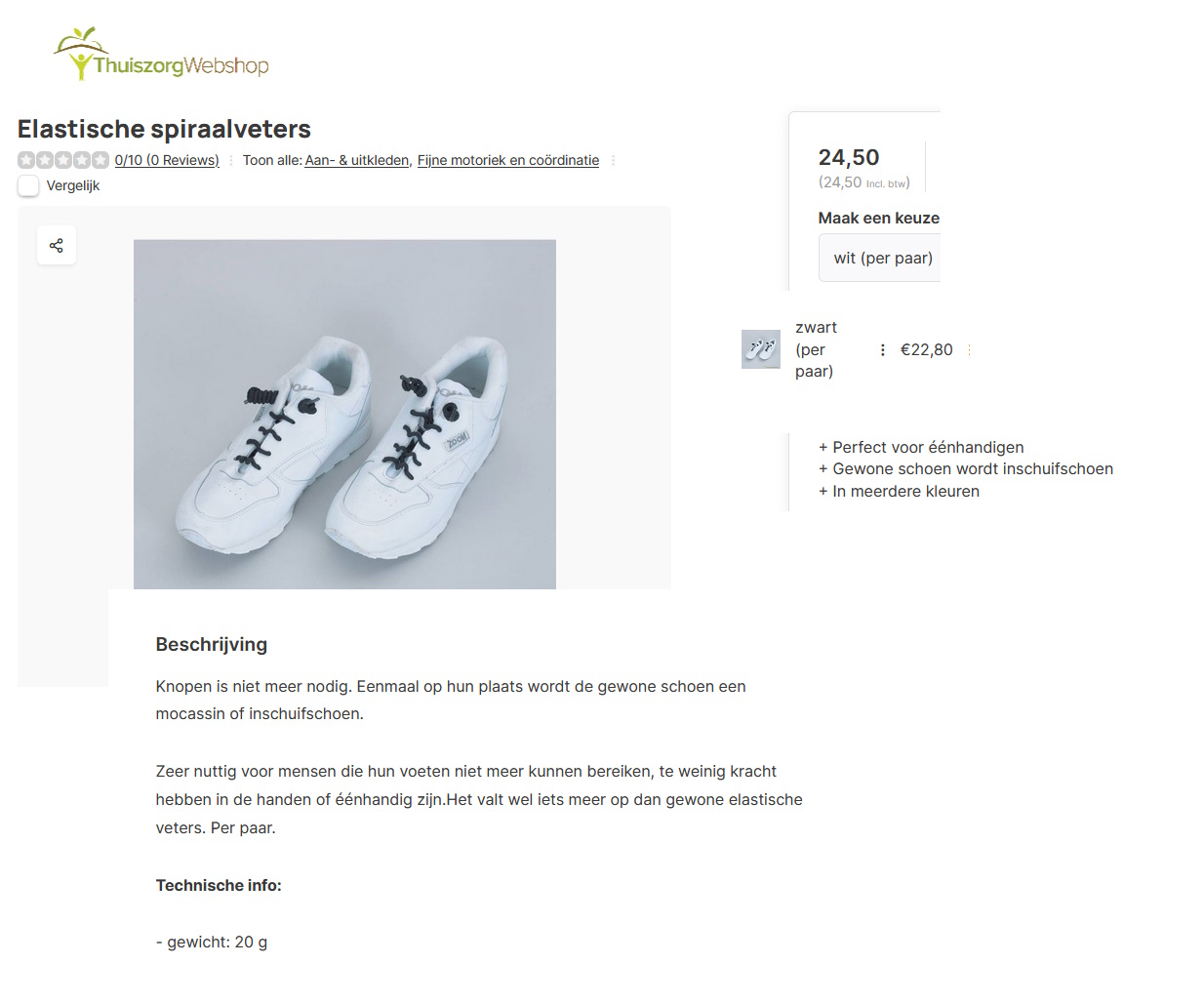Click the 'Elastische spiraalveters' product title
This screenshot has width=1204, height=1004.
coord(164,129)
